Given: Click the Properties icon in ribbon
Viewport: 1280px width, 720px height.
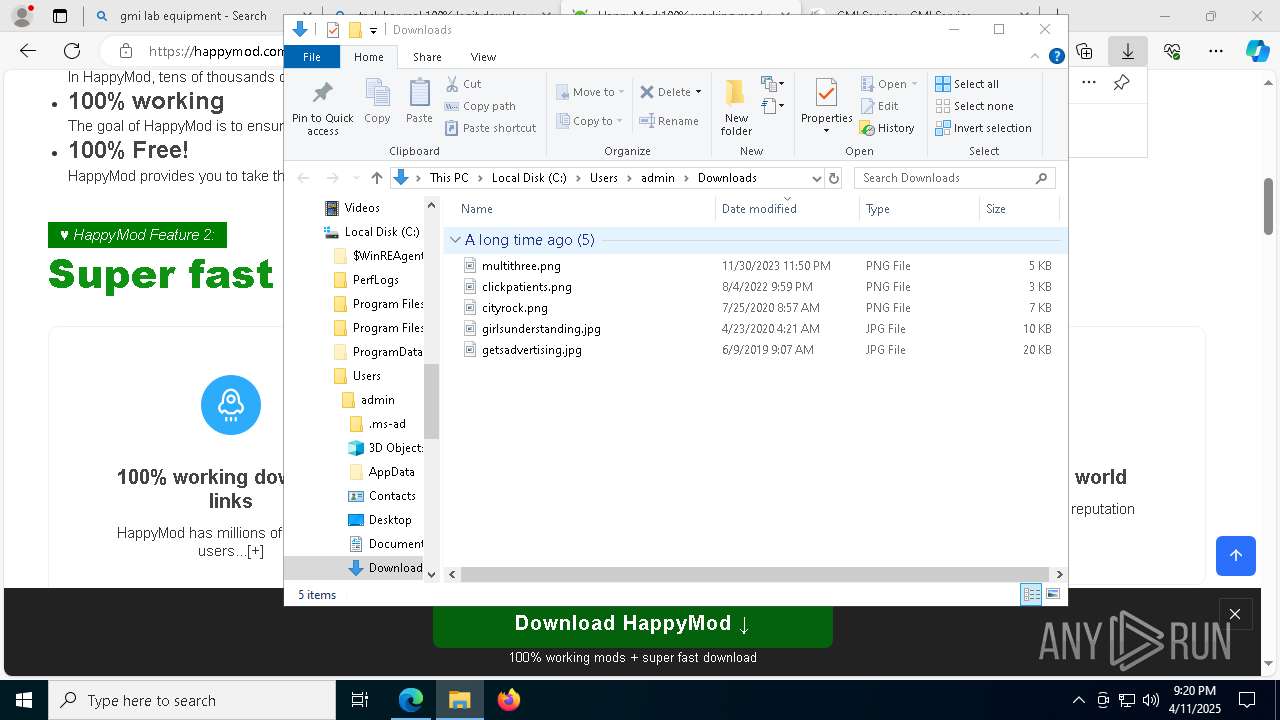Looking at the screenshot, I should coord(826,95).
